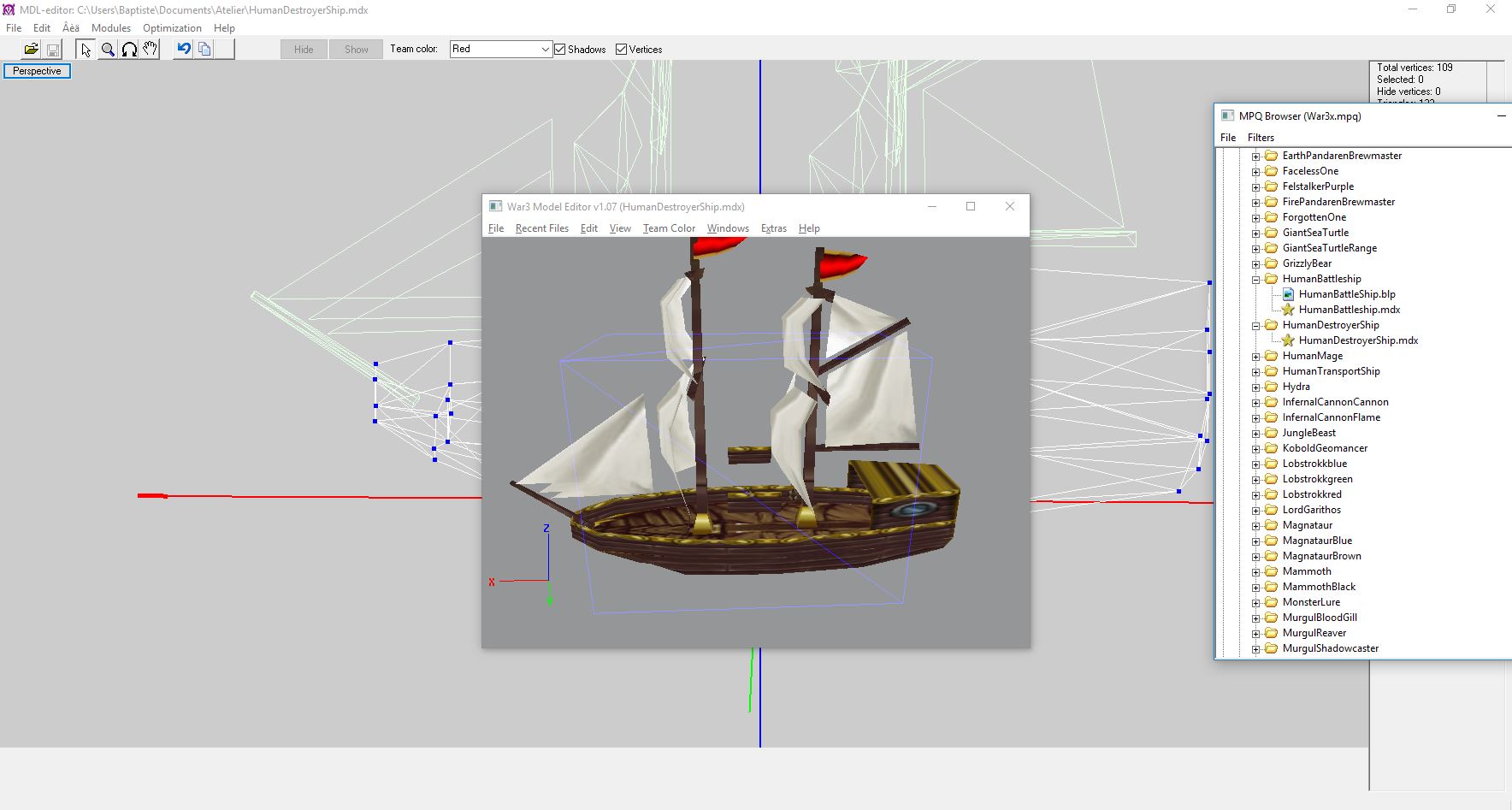Click the MDL-editor application icon
Viewport: 1512px width, 810px height.
pos(9,9)
